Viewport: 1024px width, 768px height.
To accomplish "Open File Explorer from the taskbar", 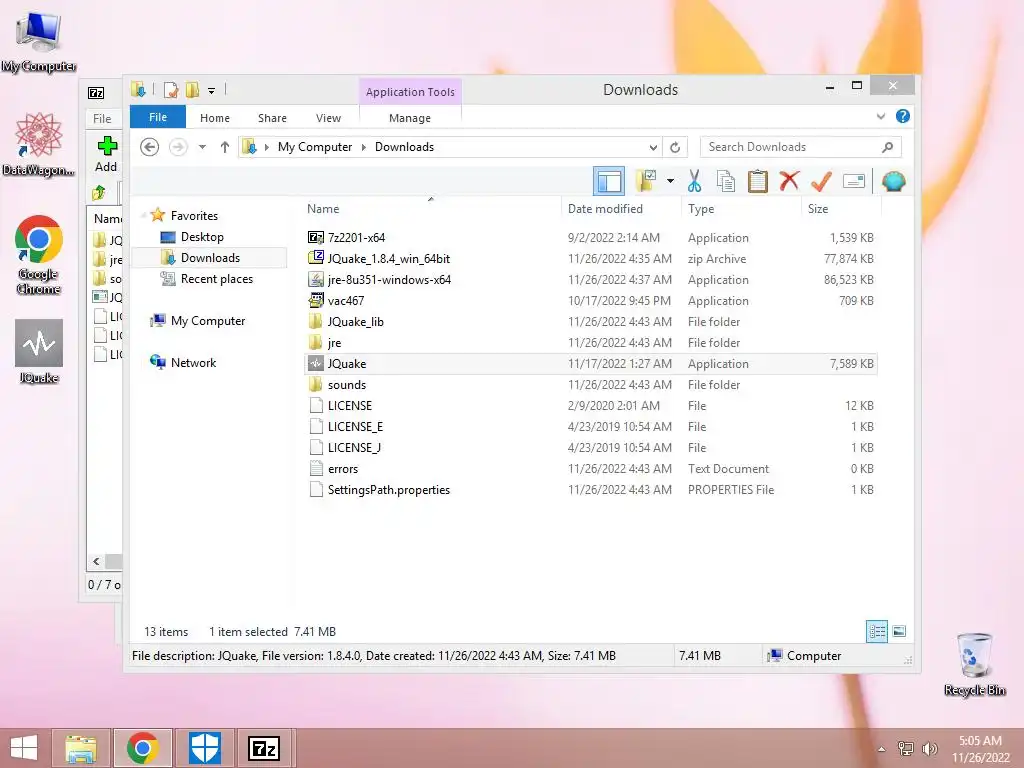I will [81, 748].
